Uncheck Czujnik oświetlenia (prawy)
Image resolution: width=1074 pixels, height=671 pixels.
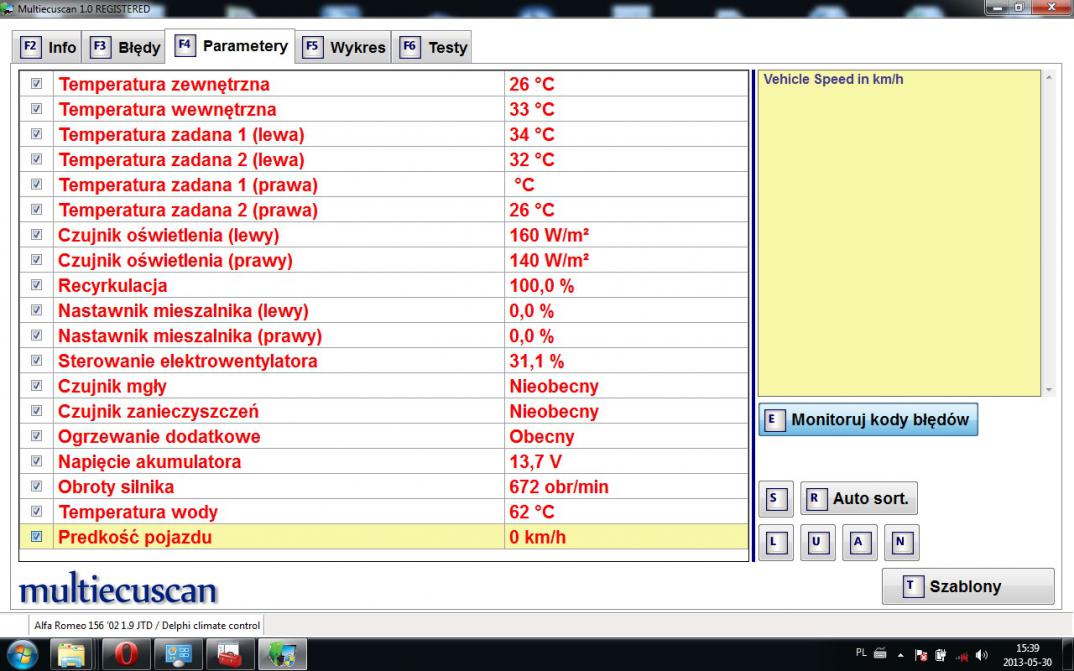click(36, 259)
